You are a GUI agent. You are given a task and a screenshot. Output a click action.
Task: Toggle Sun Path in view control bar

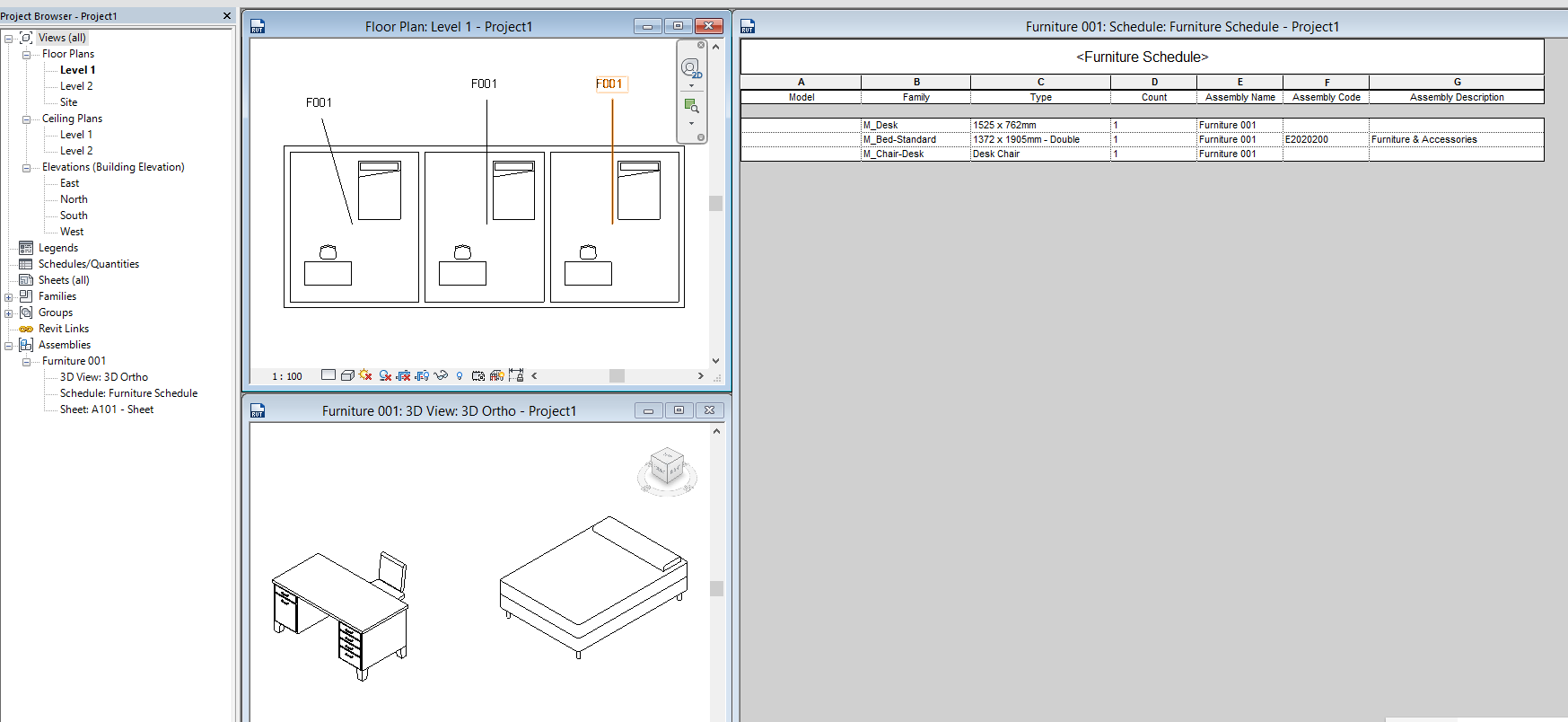pos(365,375)
